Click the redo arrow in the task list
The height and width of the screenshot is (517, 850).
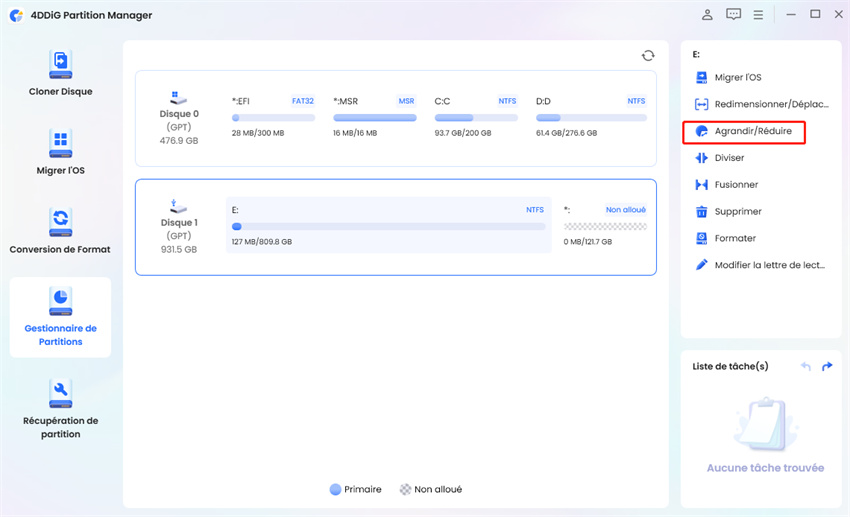(x=827, y=367)
